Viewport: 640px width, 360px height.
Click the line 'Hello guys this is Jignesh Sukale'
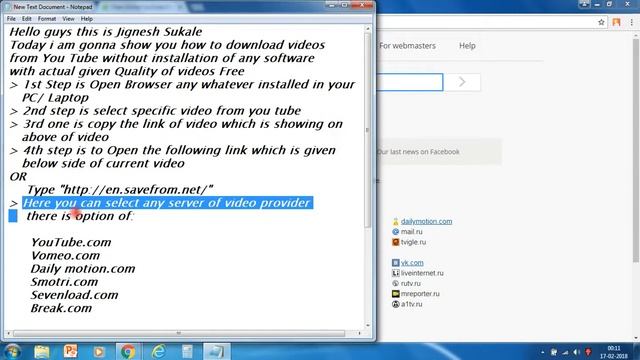106,31
